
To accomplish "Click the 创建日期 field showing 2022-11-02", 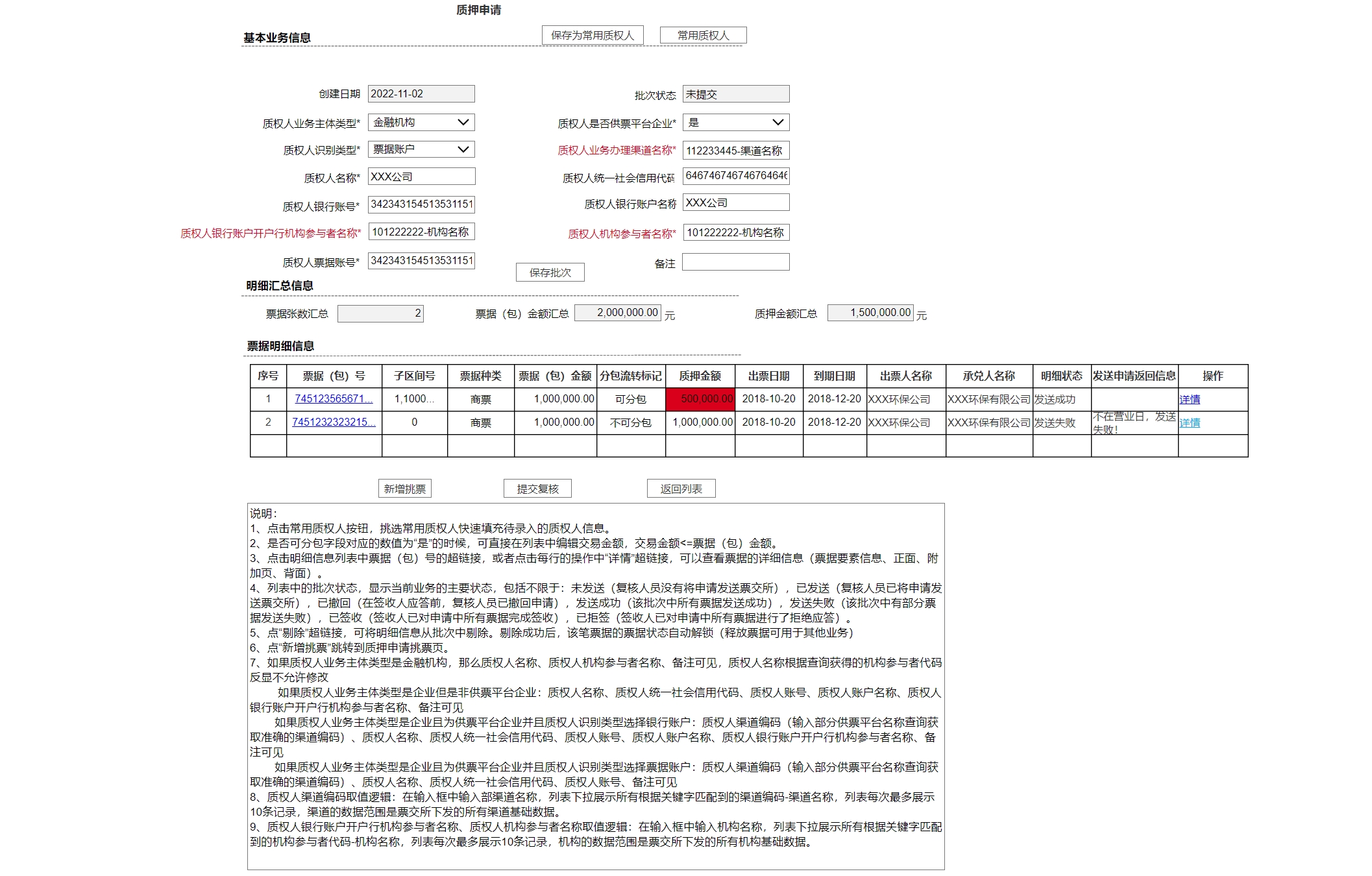I will click(x=421, y=93).
